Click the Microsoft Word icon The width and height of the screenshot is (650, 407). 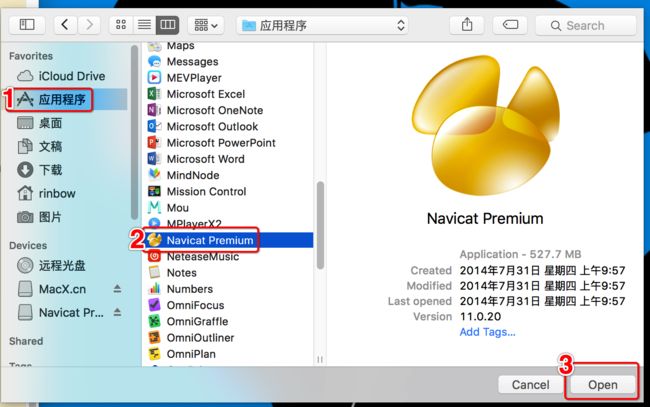tap(154, 159)
